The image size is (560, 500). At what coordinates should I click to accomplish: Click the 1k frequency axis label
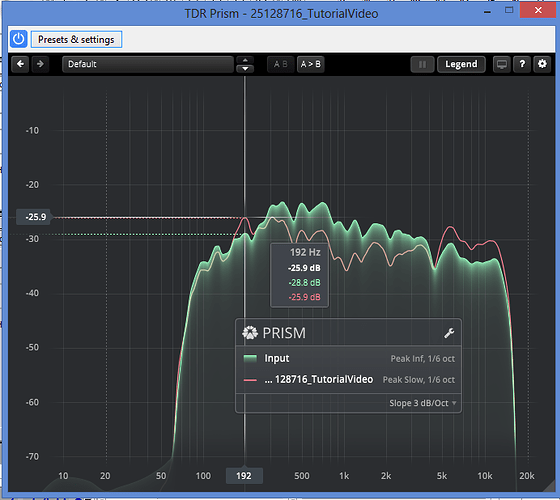(x=344, y=476)
